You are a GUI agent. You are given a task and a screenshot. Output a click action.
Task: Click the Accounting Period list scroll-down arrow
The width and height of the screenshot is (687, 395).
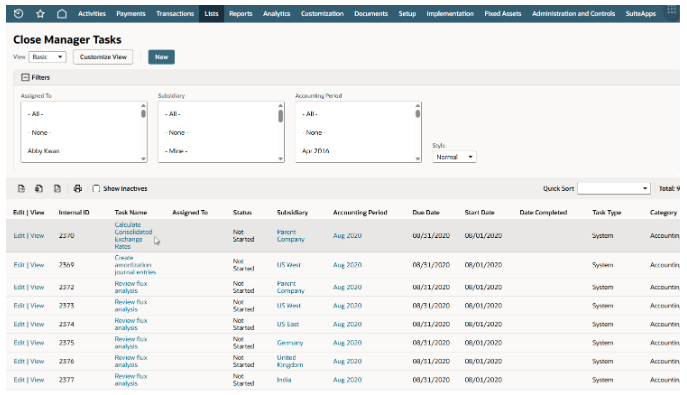click(x=418, y=159)
